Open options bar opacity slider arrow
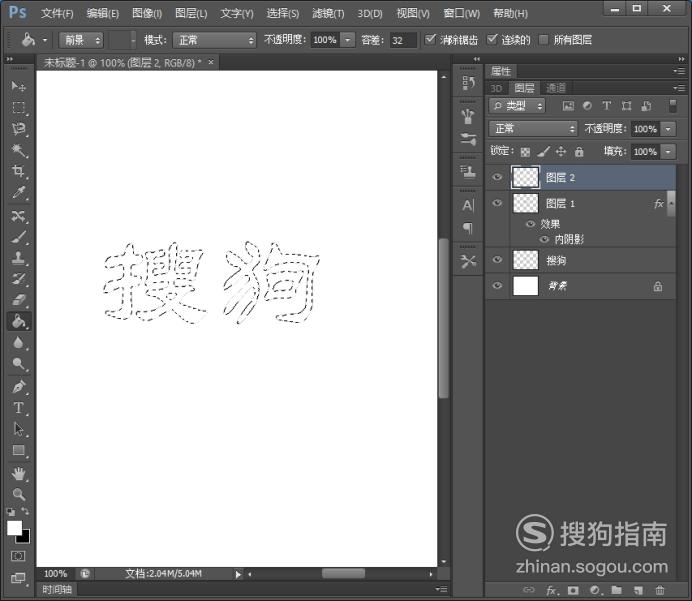This screenshot has height=601, width=692. (348, 40)
